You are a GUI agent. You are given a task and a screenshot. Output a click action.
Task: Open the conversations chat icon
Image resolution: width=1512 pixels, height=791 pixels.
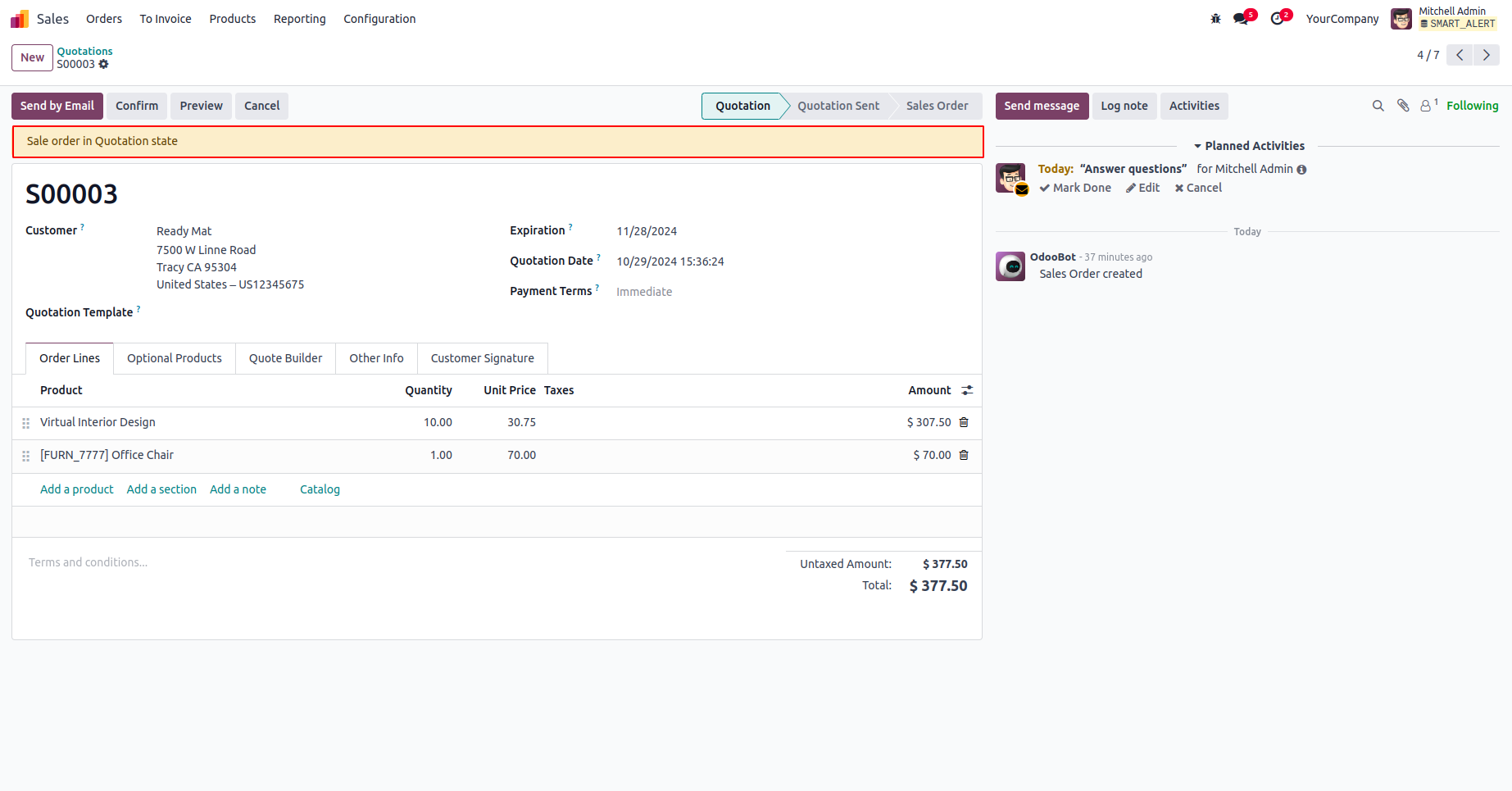(x=1242, y=19)
